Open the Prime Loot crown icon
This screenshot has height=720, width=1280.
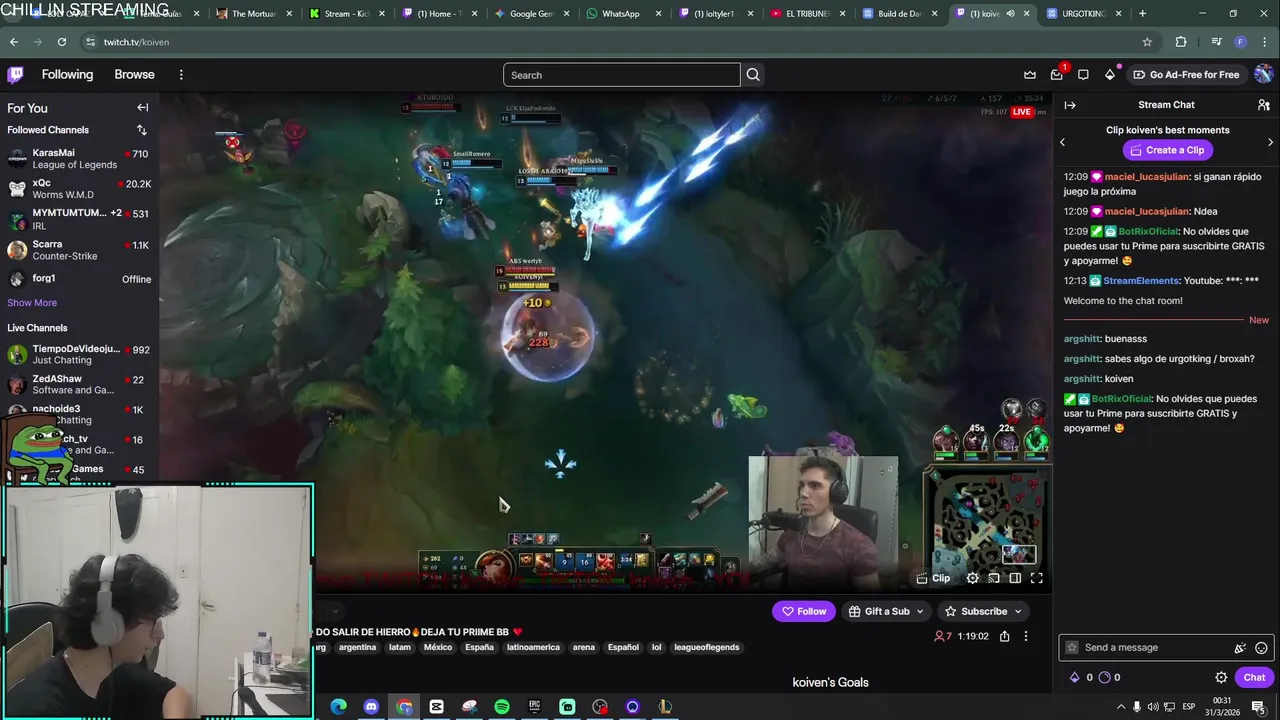(x=1030, y=75)
